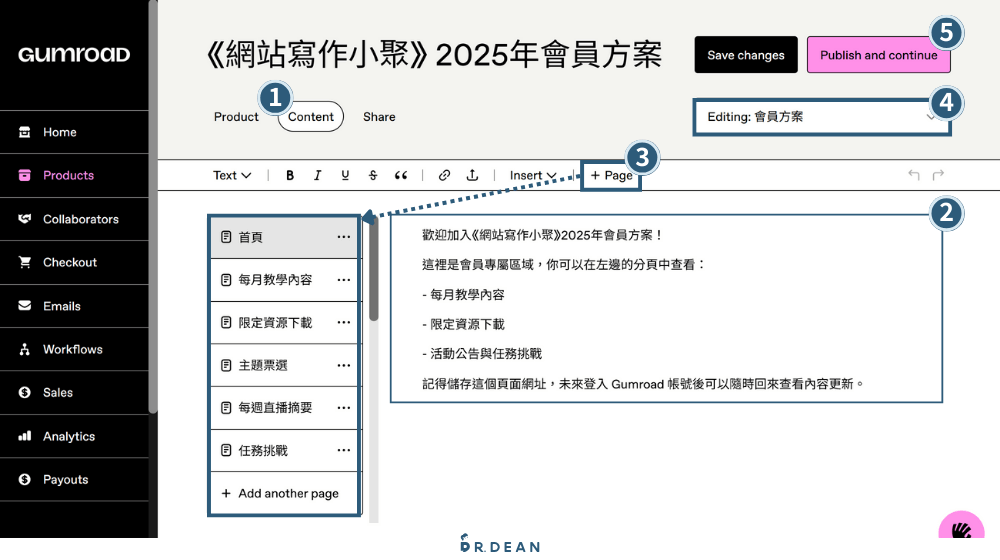The width and height of the screenshot is (1000, 560).
Task: Open Collaborators in the sidebar
Action: tap(74, 219)
